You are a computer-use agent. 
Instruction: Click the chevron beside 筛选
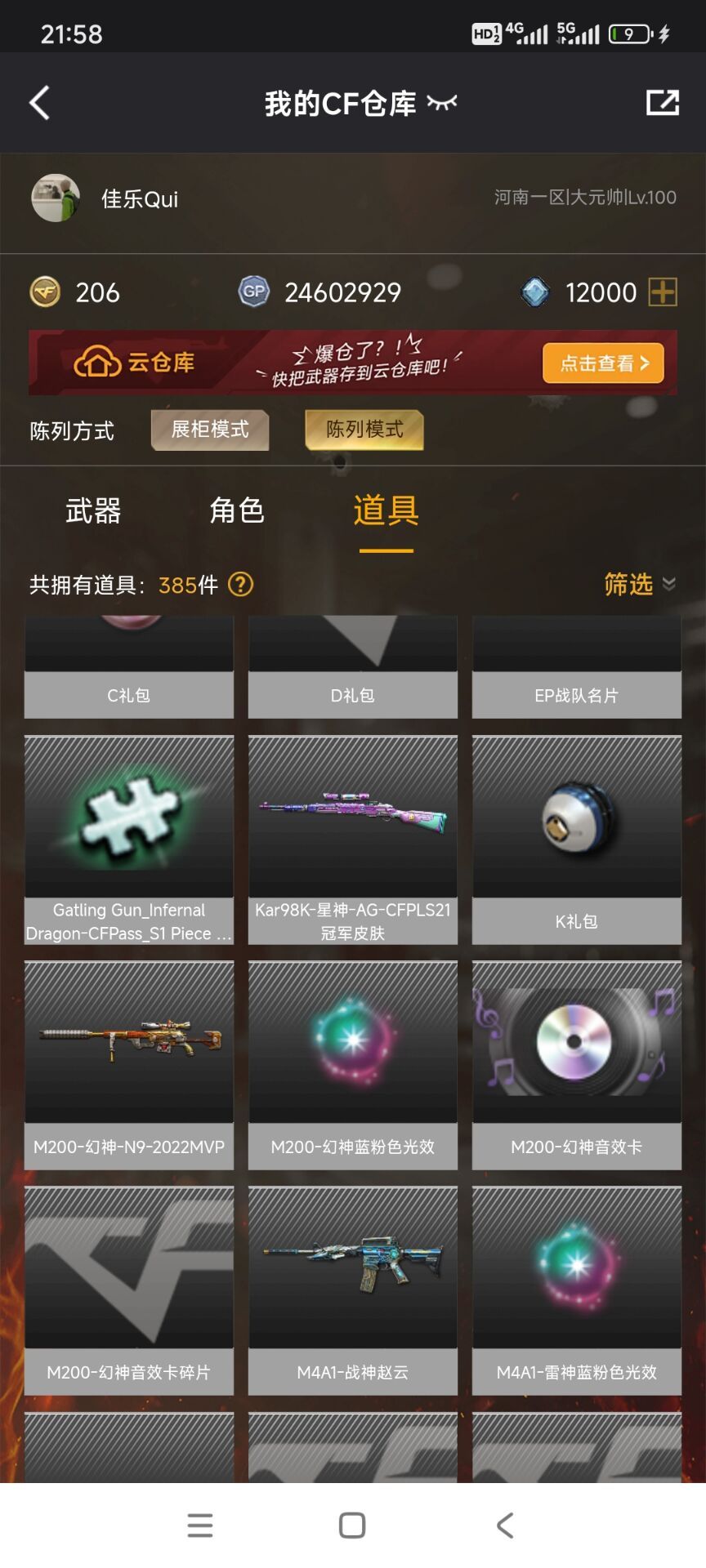coord(669,584)
